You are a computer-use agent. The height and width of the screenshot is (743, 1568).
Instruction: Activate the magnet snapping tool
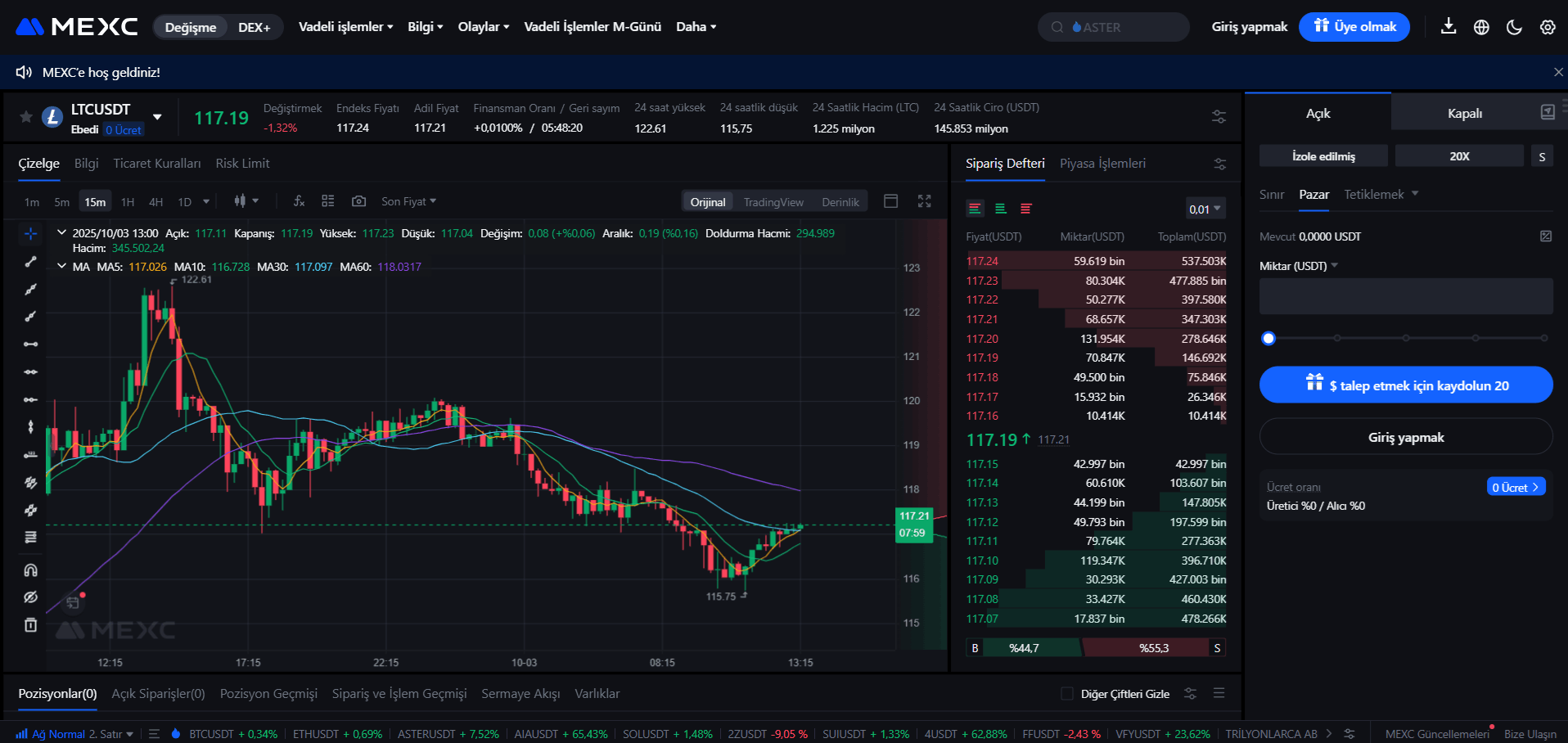point(30,570)
